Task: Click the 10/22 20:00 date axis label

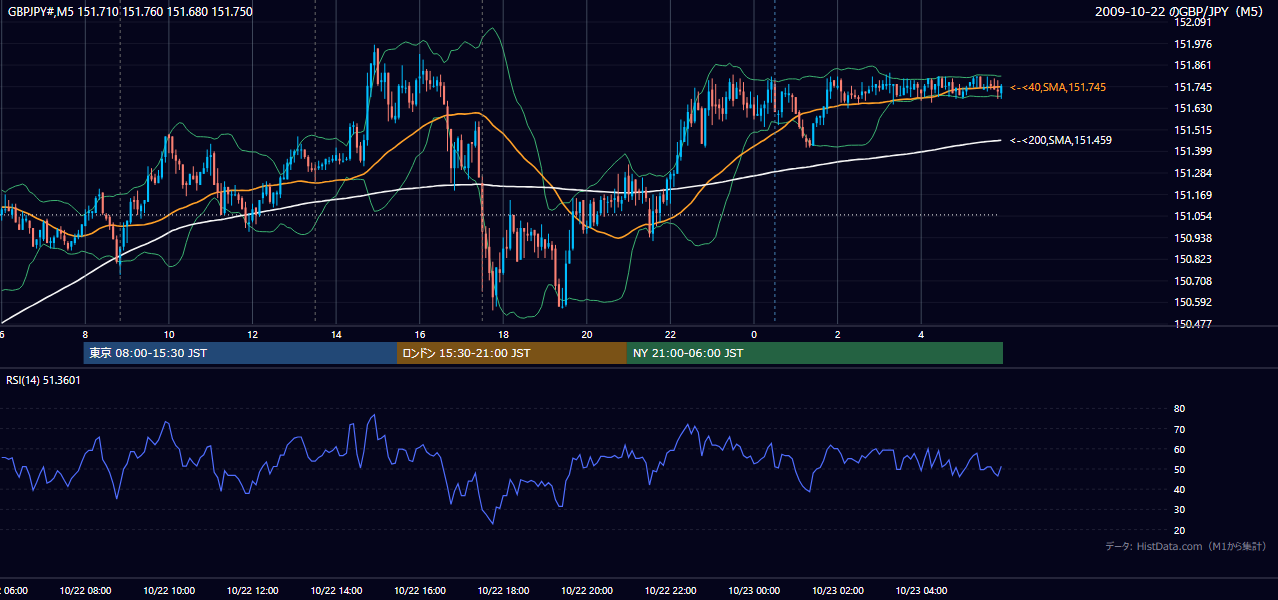Action: click(586, 591)
